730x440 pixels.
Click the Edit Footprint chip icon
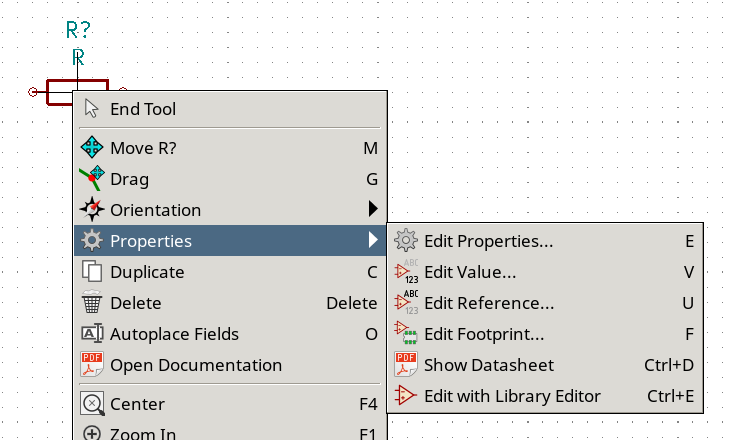(406, 333)
